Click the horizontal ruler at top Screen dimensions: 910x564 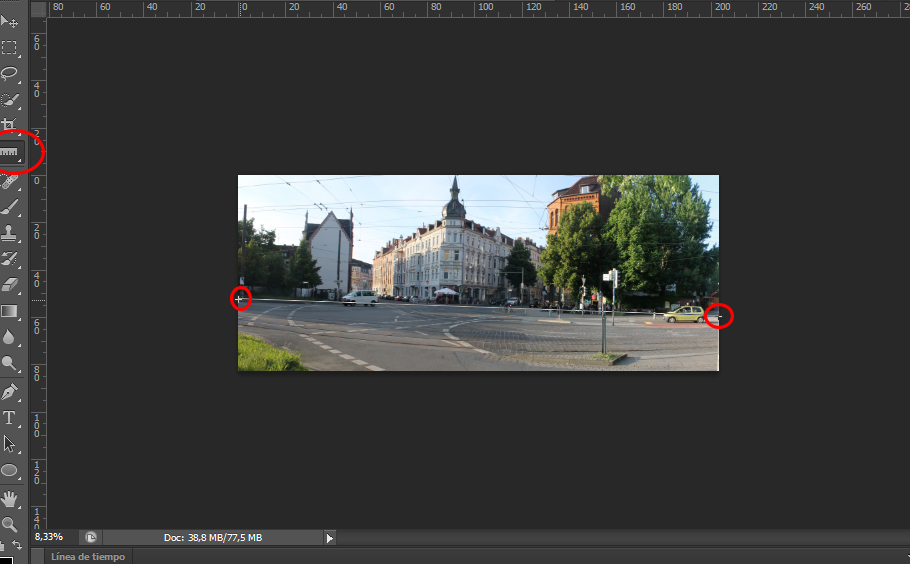(x=478, y=9)
